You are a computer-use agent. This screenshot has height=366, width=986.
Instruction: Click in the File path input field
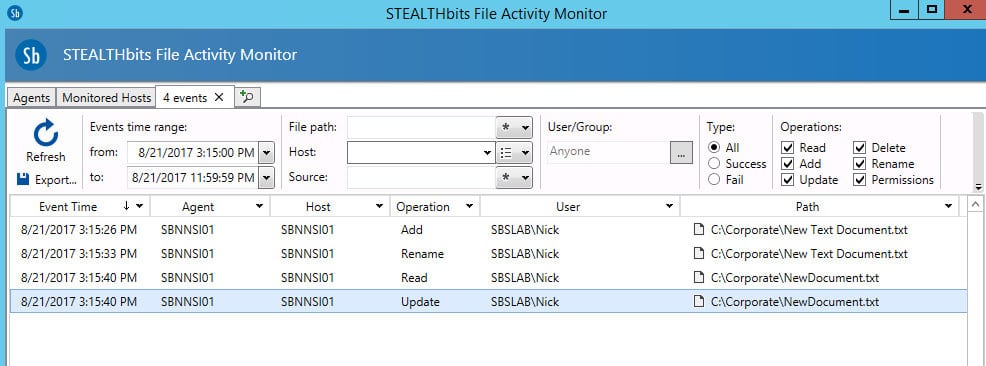tap(421, 128)
